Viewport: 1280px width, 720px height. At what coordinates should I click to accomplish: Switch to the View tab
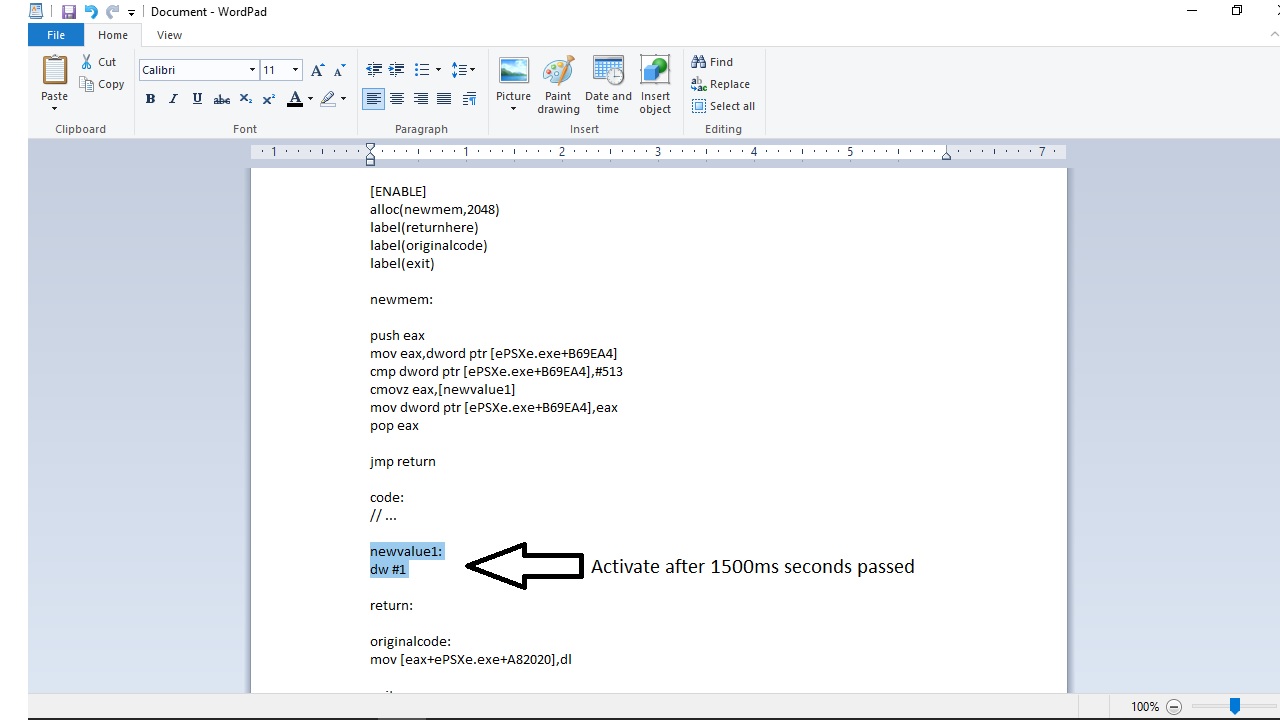click(169, 35)
